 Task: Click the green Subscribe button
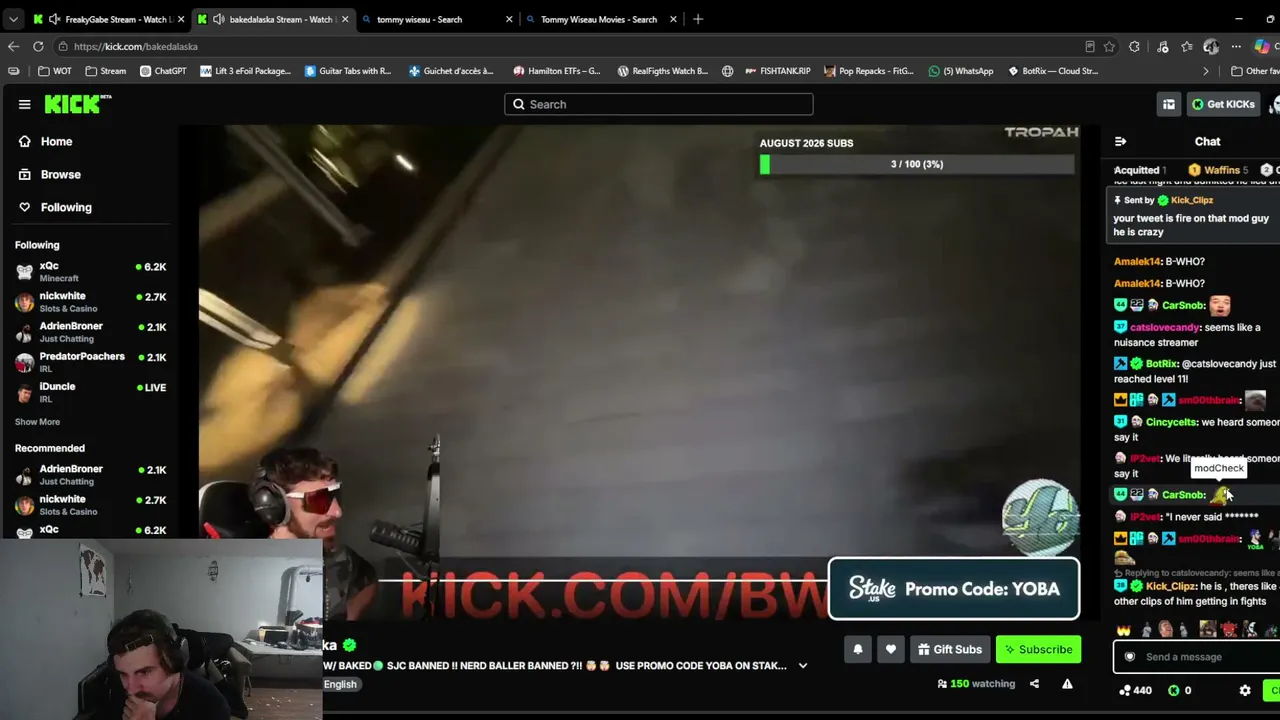(1038, 649)
